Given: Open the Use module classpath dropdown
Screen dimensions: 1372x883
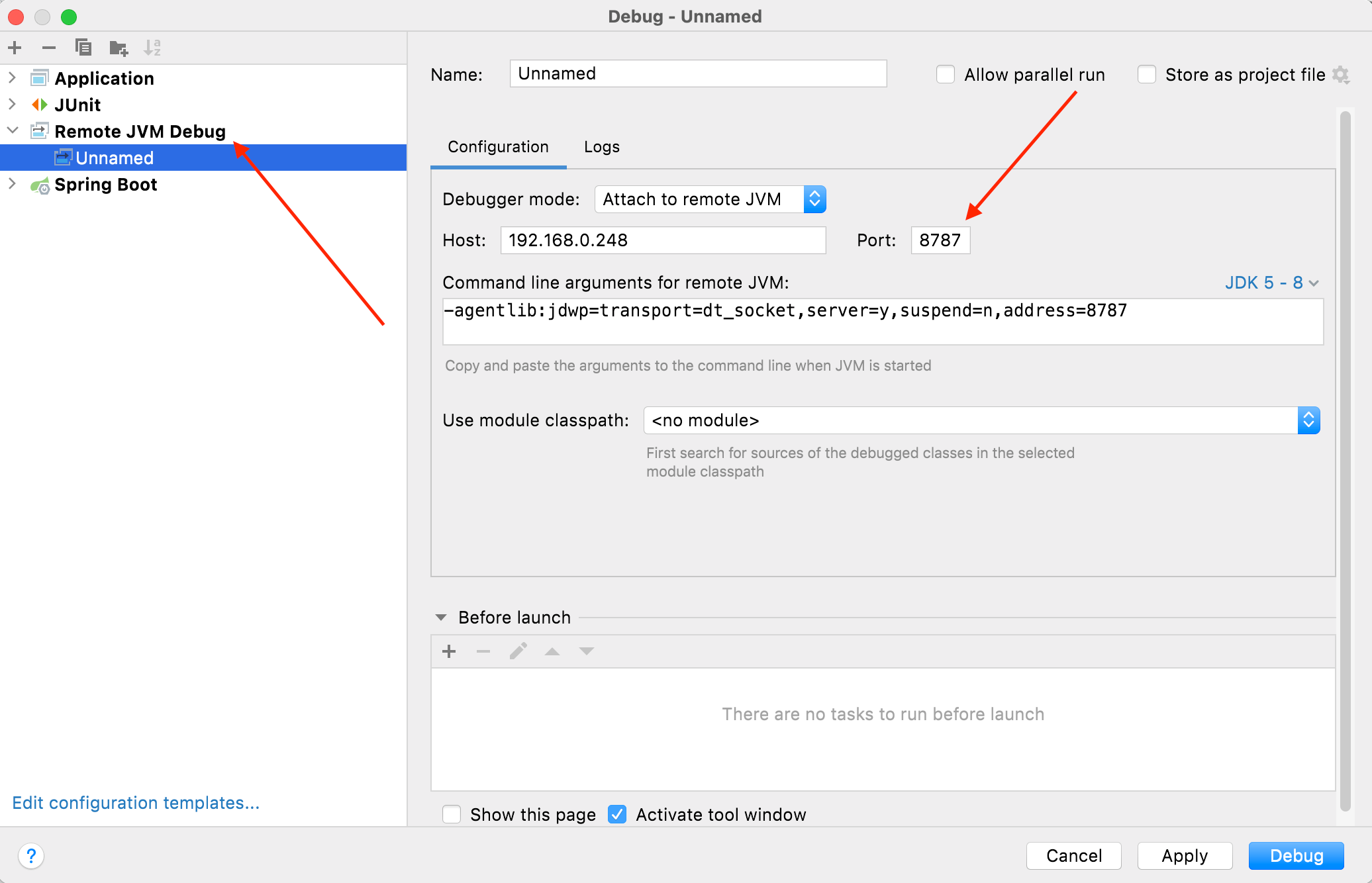Looking at the screenshot, I should point(981,420).
